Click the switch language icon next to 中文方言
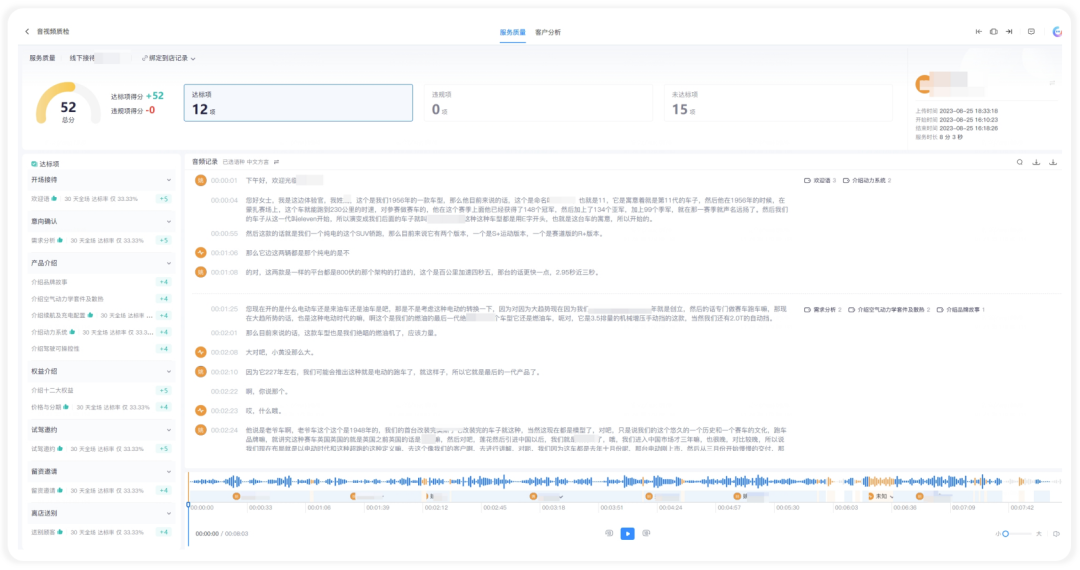The height and width of the screenshot is (570, 1080). coord(276,162)
